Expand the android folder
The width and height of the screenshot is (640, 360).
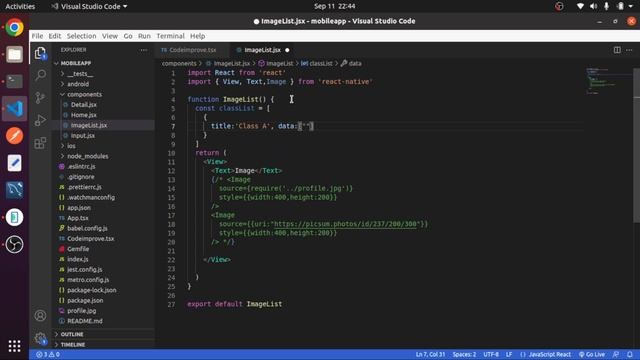coord(78,84)
